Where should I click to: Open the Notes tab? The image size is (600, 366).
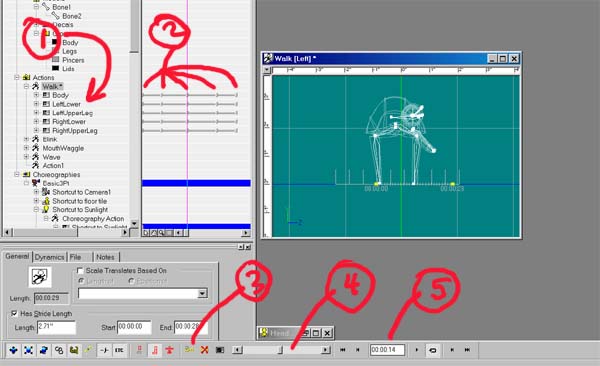[x=105, y=257]
